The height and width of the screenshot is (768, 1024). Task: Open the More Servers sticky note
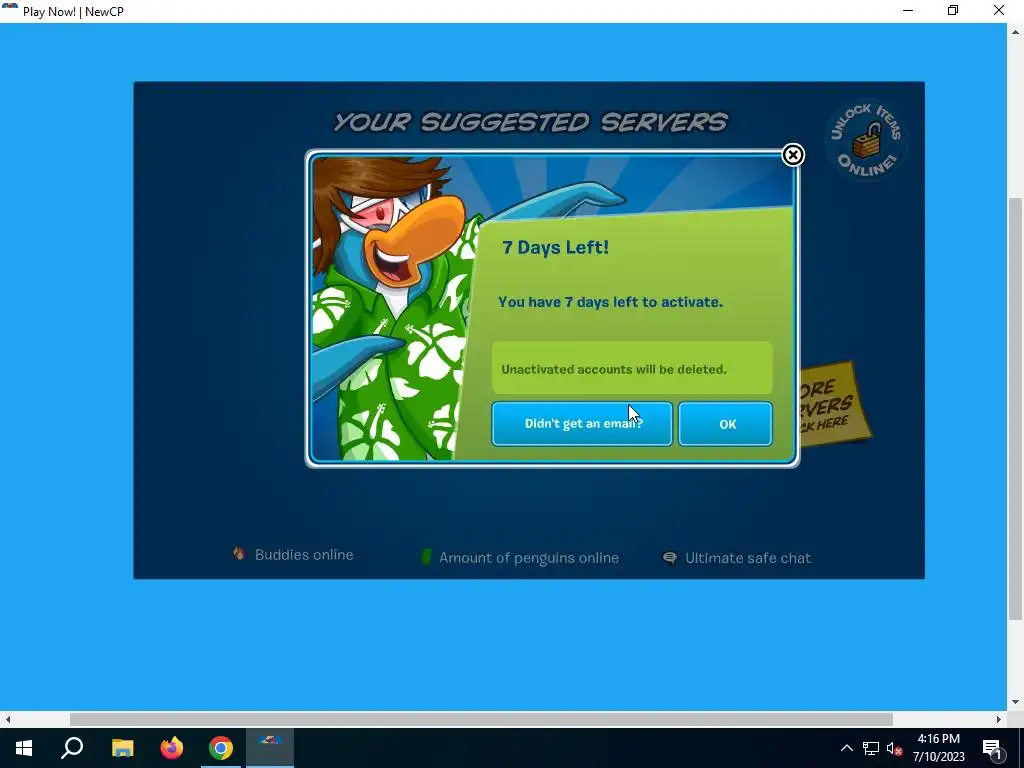834,405
